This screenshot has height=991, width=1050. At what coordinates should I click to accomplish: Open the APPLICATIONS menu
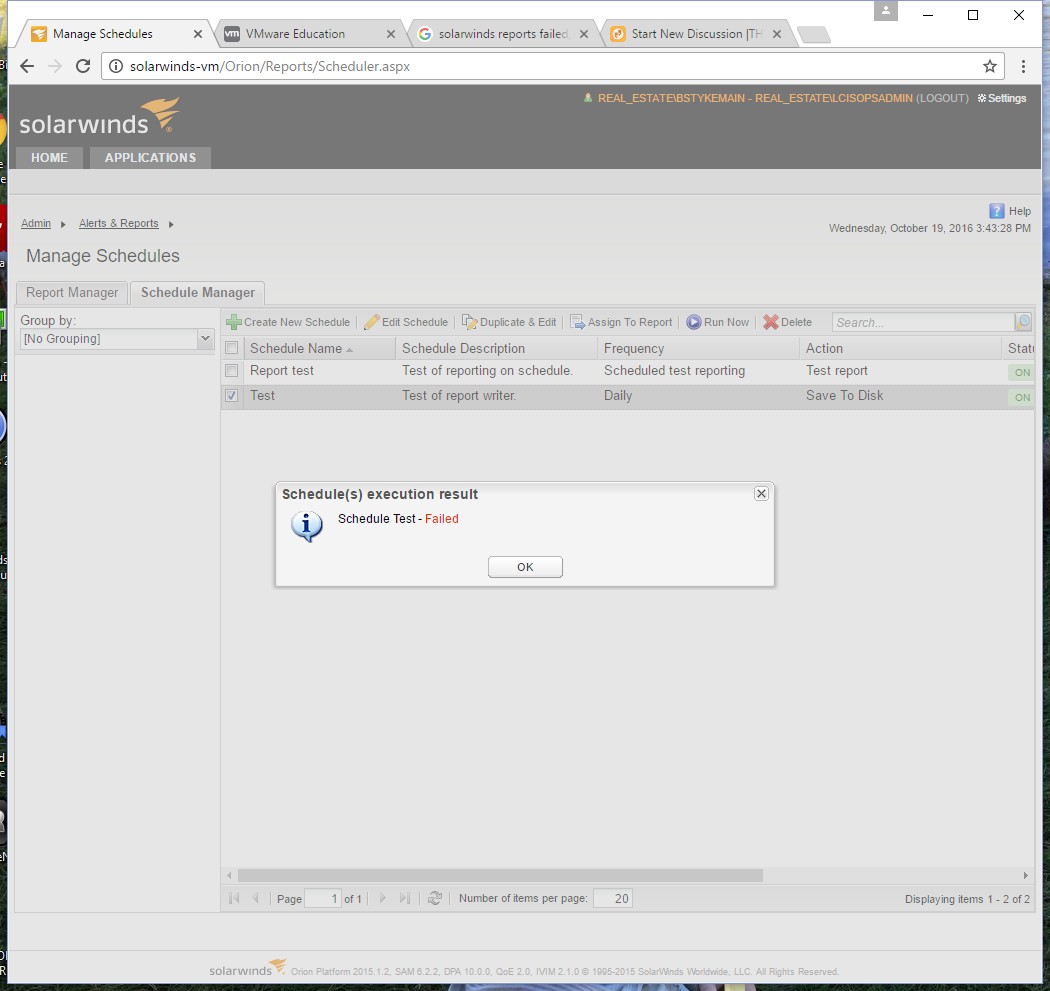(x=150, y=158)
